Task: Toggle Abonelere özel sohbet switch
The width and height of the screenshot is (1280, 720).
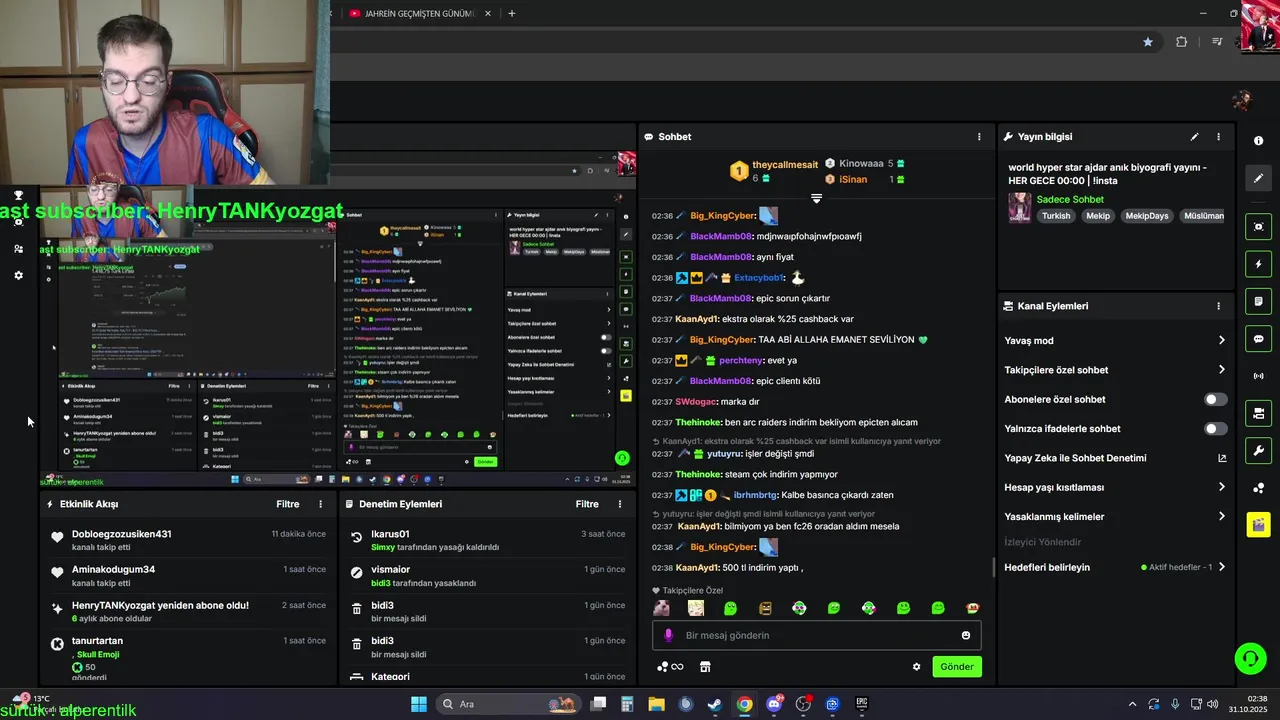Action: 1215,399
